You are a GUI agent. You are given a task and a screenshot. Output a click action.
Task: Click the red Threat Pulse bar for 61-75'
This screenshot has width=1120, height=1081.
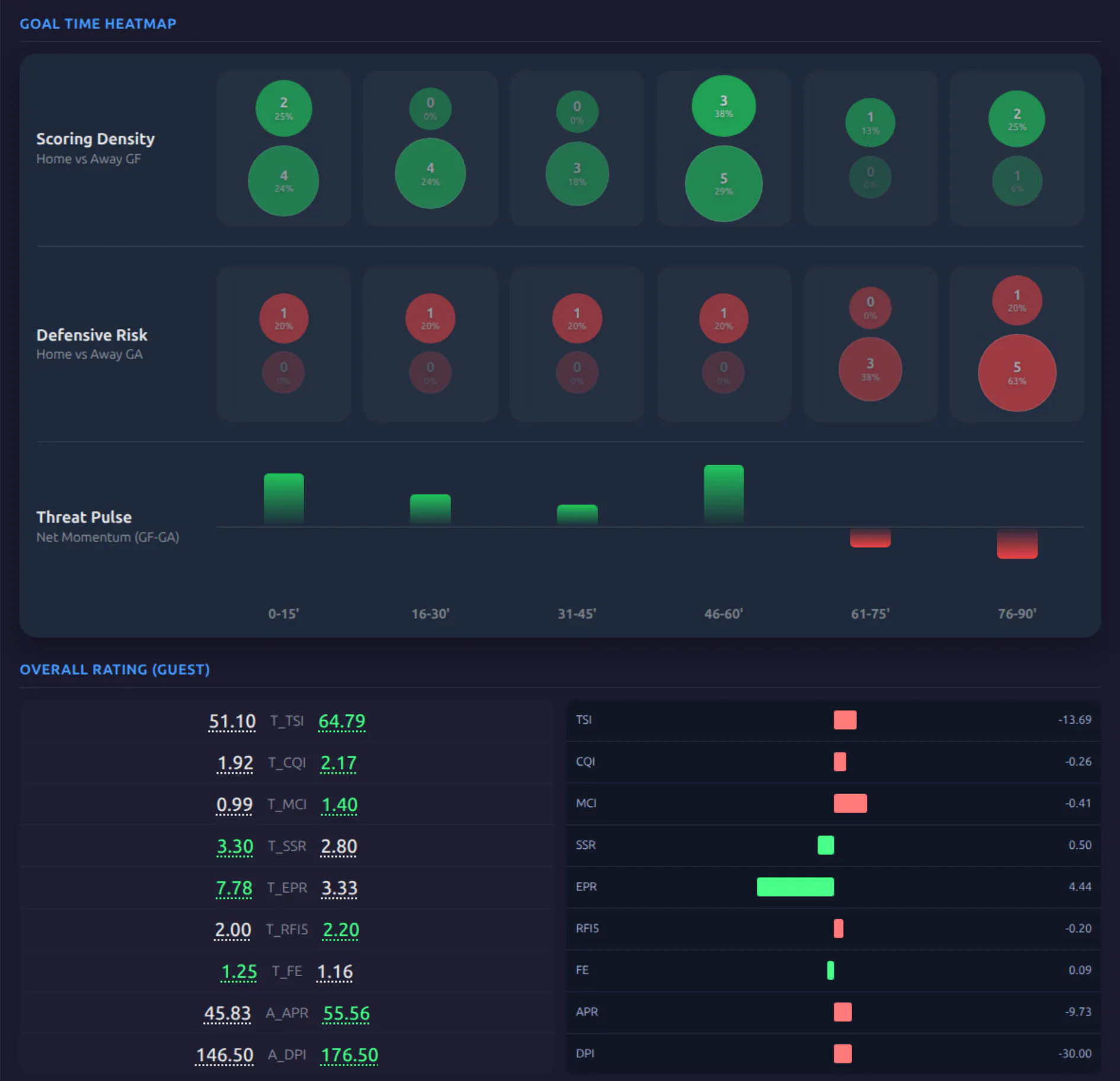[x=870, y=538]
